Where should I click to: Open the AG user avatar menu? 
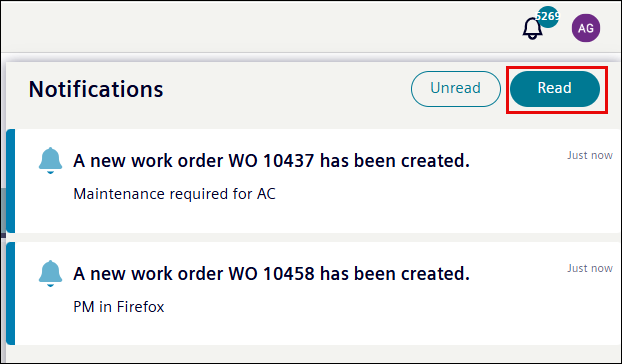pyautogui.click(x=586, y=28)
